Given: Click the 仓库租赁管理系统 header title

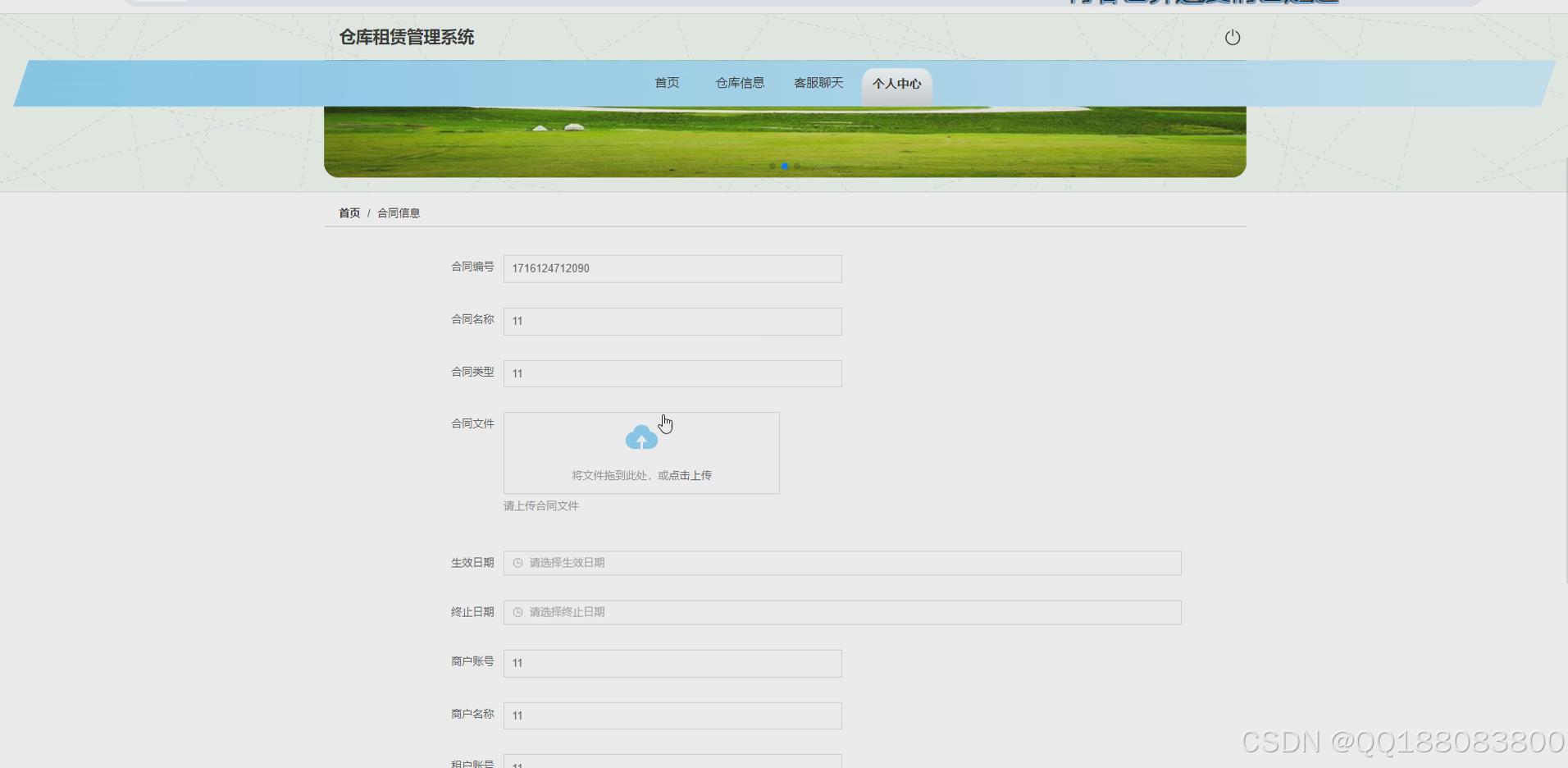Looking at the screenshot, I should 406,37.
